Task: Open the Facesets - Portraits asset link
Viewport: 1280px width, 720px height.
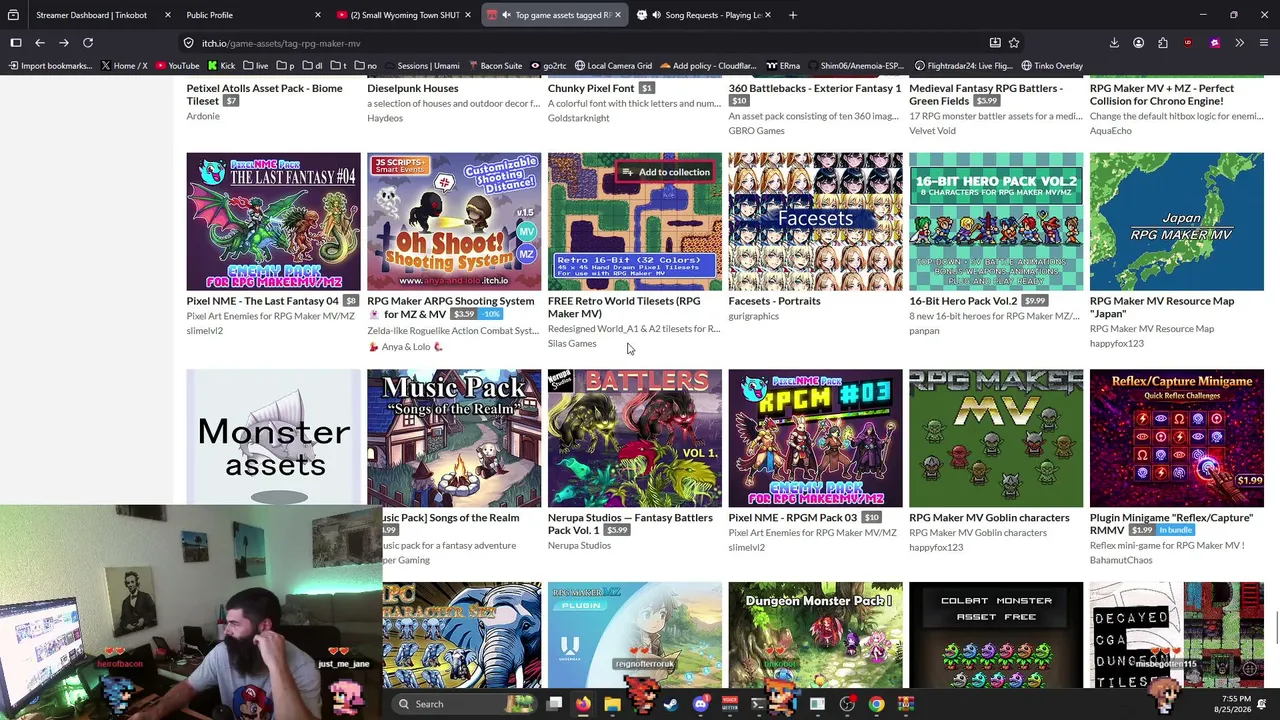Action: pos(774,301)
